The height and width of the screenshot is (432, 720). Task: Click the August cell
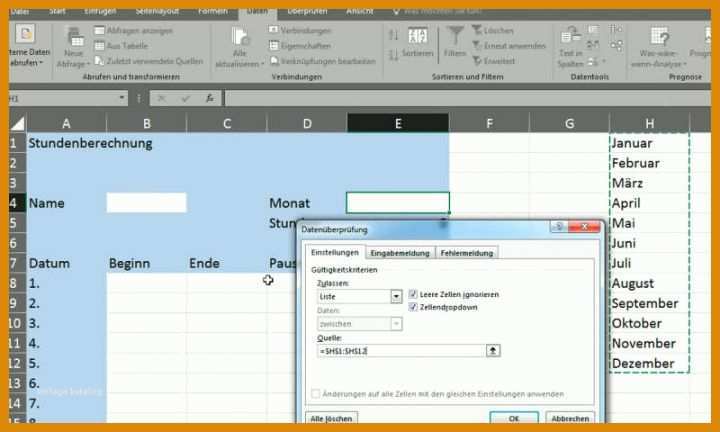(649, 283)
